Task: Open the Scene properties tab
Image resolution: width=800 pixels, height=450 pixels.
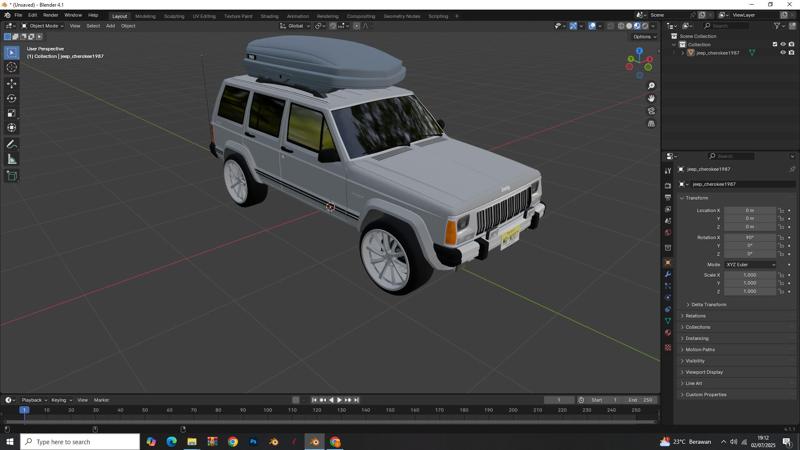Action: click(668, 221)
